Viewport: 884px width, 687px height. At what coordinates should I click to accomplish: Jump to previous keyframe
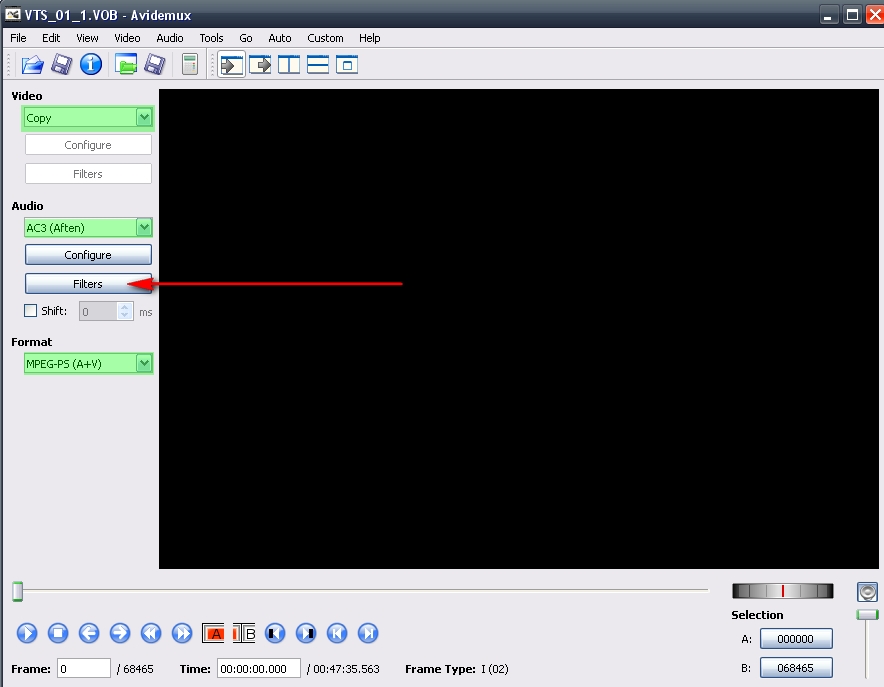[x=151, y=633]
